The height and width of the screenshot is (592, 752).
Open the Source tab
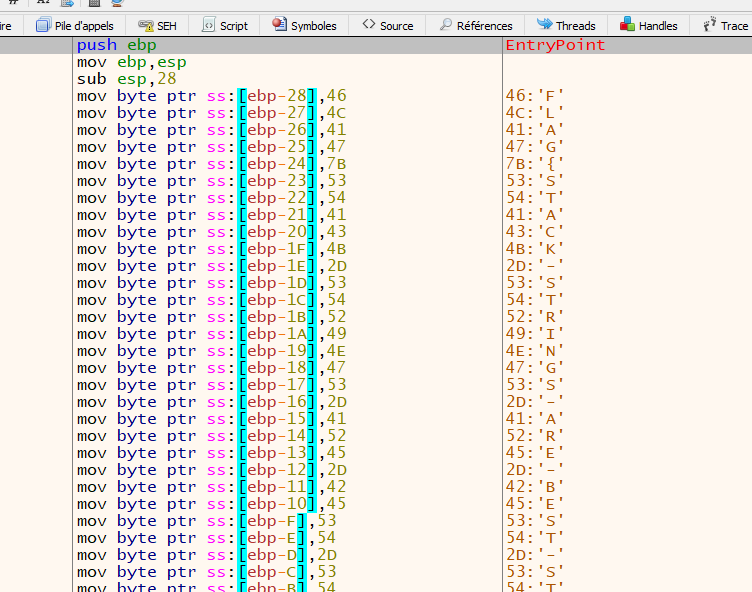click(x=388, y=25)
